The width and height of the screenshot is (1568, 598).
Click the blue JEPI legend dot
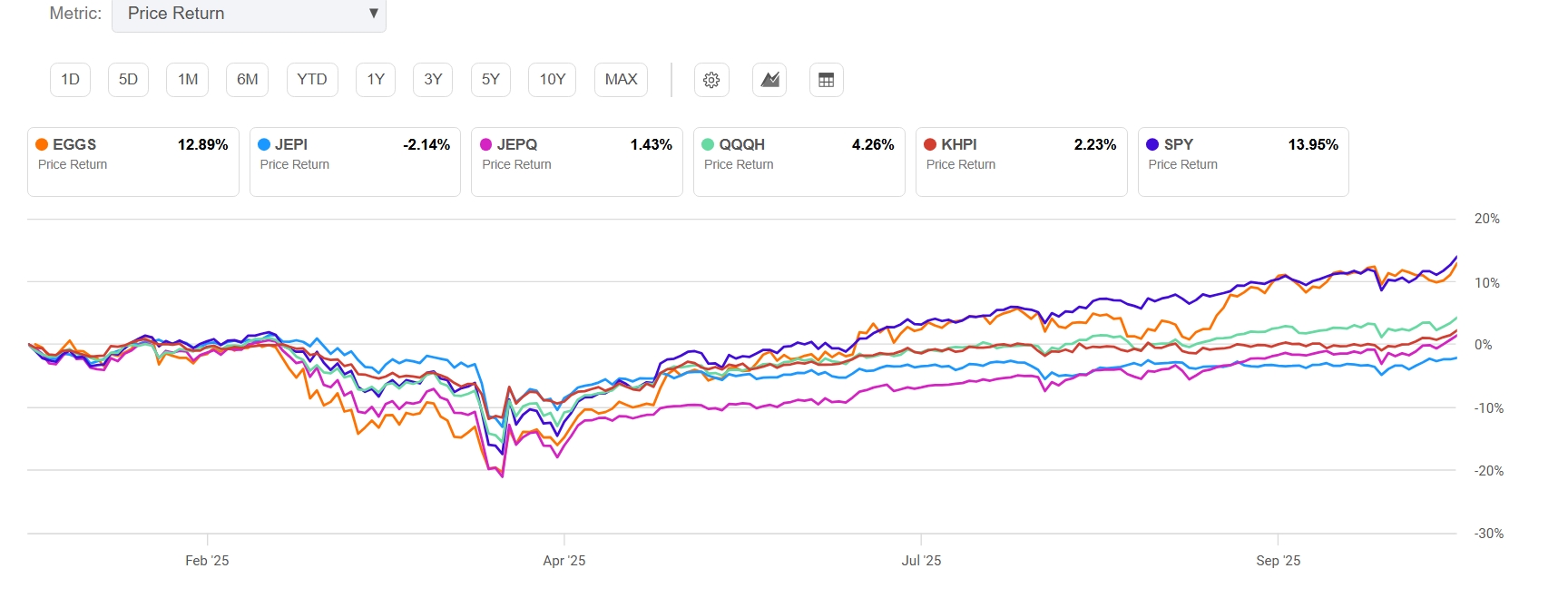click(264, 144)
